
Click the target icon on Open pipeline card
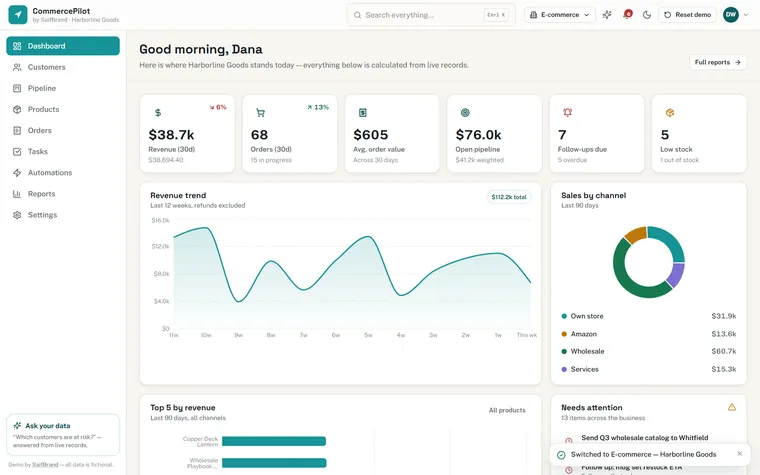tap(465, 112)
